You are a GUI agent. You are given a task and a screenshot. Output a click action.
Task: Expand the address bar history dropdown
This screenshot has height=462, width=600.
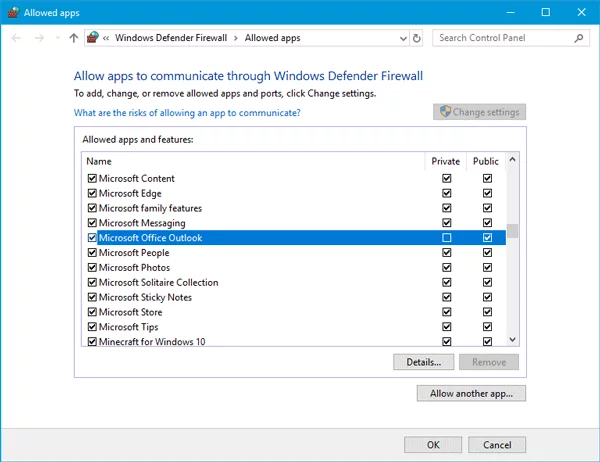click(x=403, y=38)
